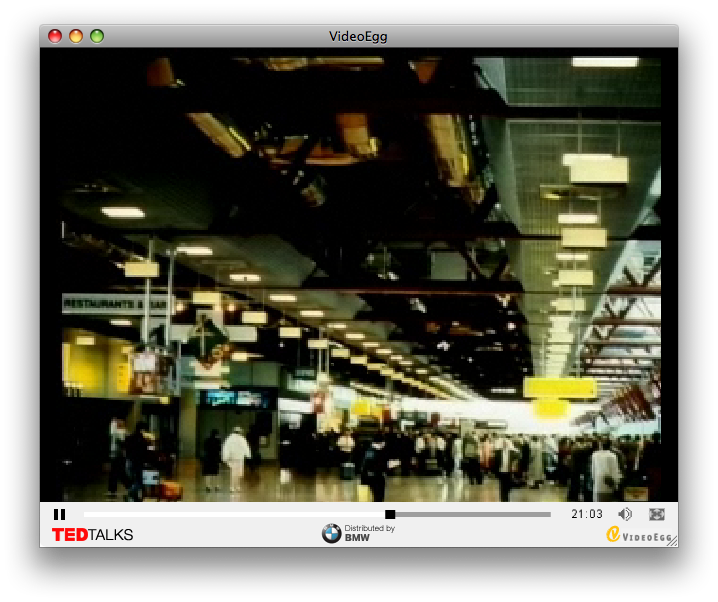Click the VideoEgg brand text link

coord(647,537)
